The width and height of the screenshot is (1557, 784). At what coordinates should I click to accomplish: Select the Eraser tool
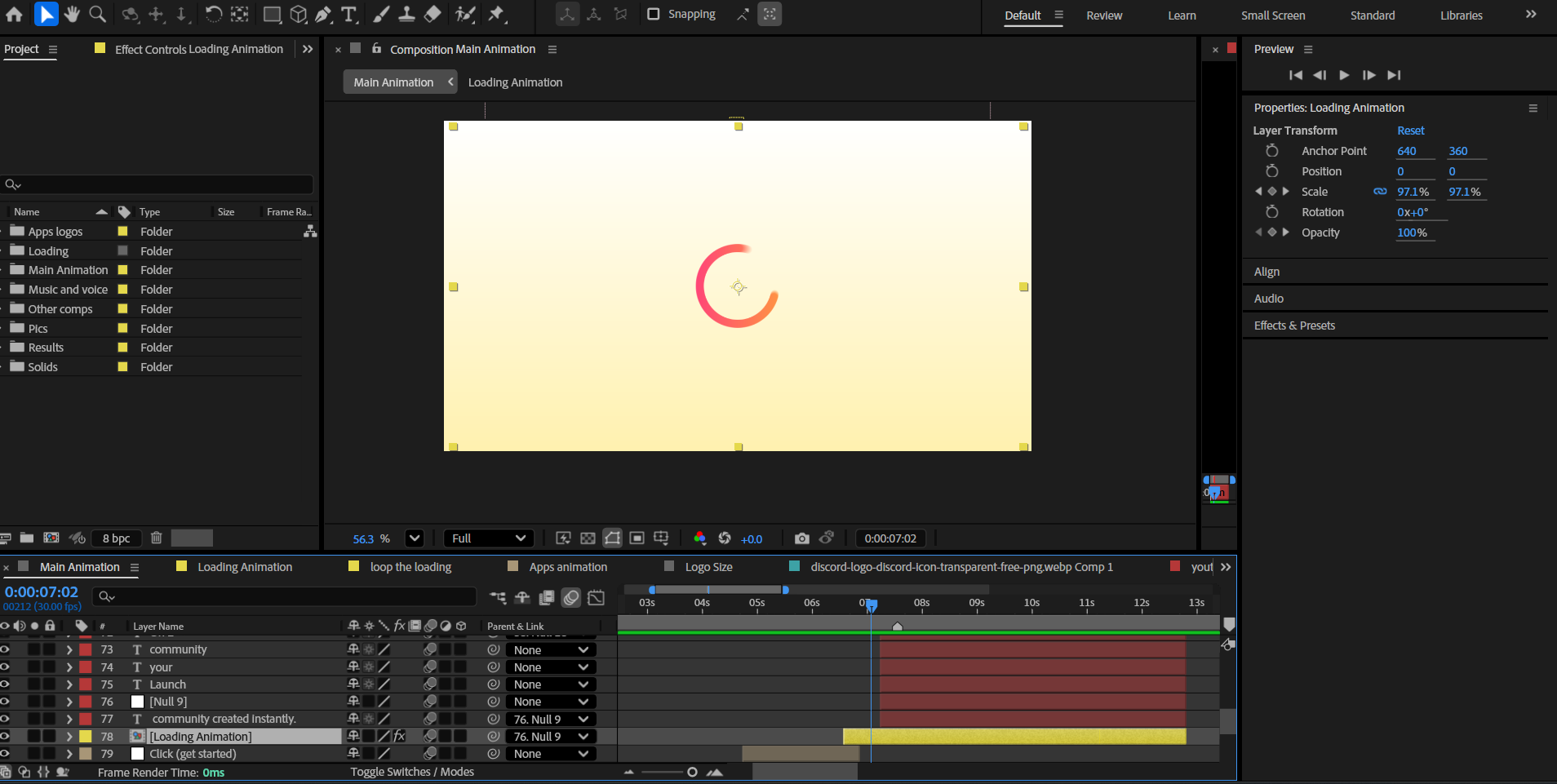click(x=432, y=14)
